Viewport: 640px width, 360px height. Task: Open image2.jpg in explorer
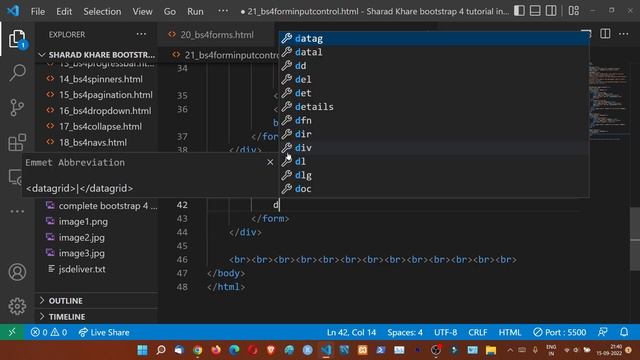[x=81, y=238]
